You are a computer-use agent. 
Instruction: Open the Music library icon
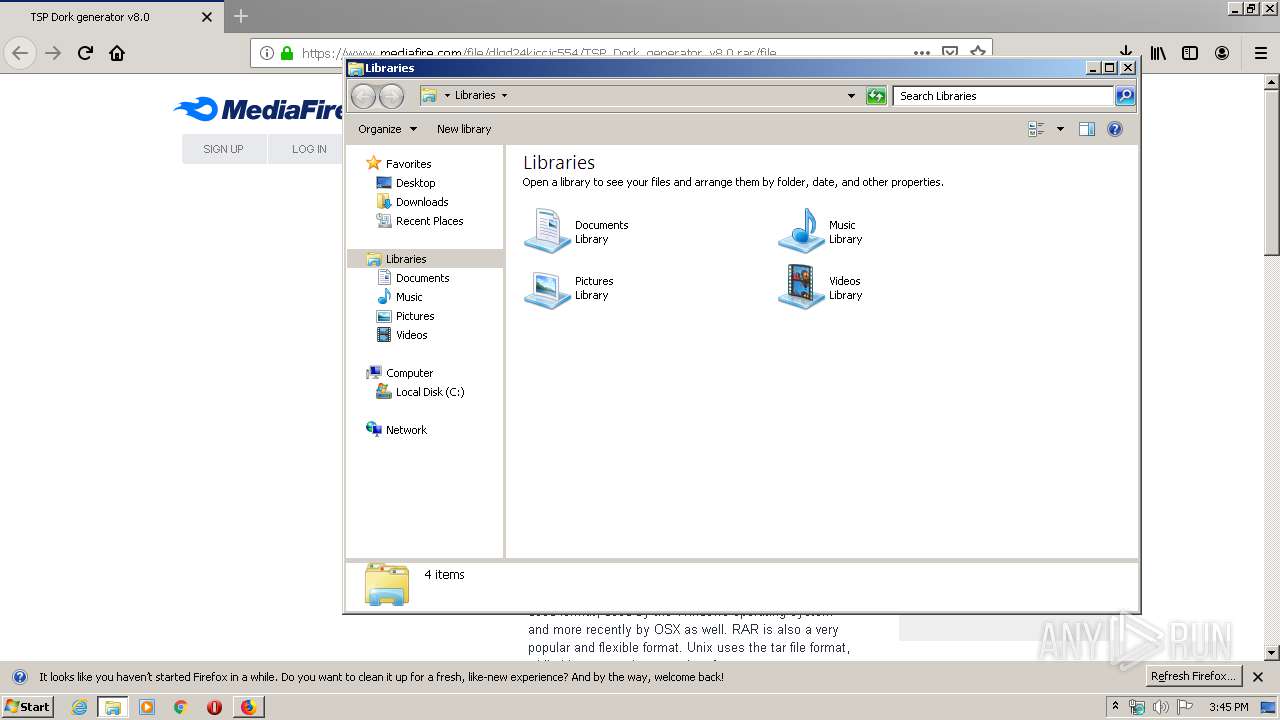[x=801, y=231]
